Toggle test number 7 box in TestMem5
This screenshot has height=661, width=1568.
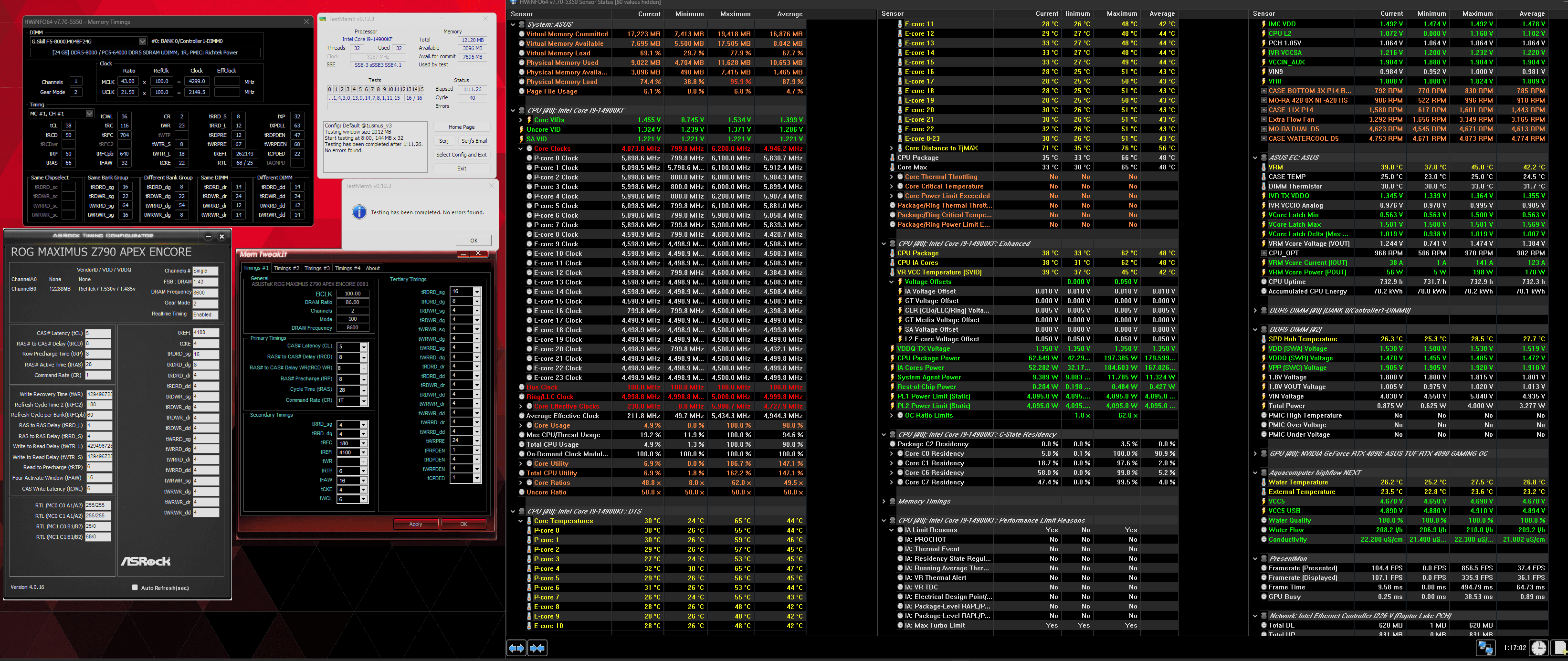point(372,89)
